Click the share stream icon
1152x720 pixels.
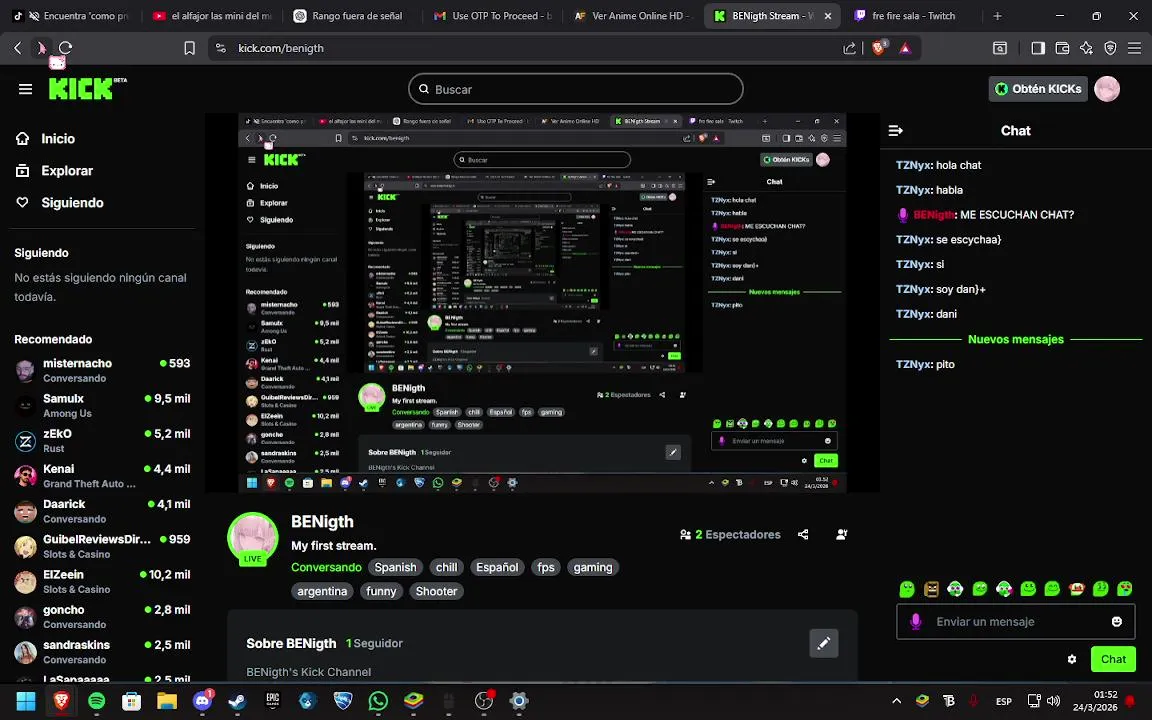pos(803,535)
